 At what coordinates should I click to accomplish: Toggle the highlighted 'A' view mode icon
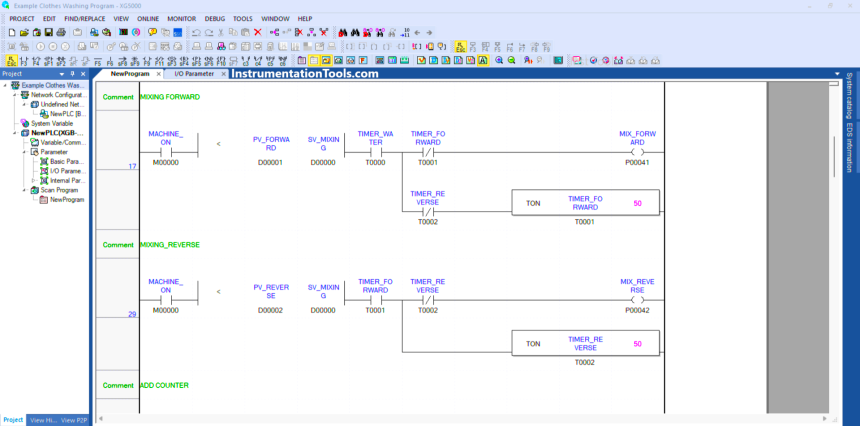click(x=483, y=60)
